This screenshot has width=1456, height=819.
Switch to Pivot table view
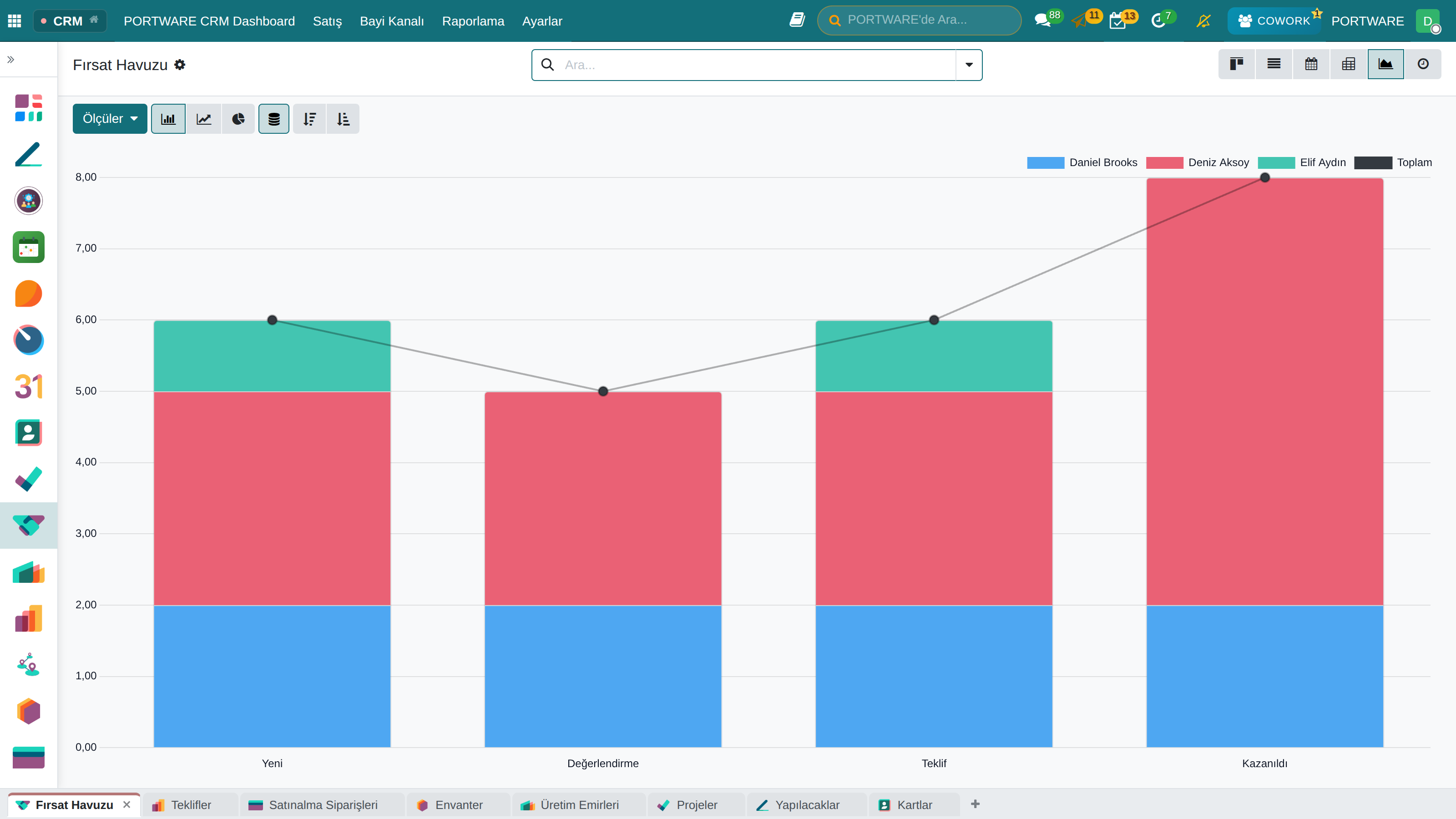pos(1349,64)
